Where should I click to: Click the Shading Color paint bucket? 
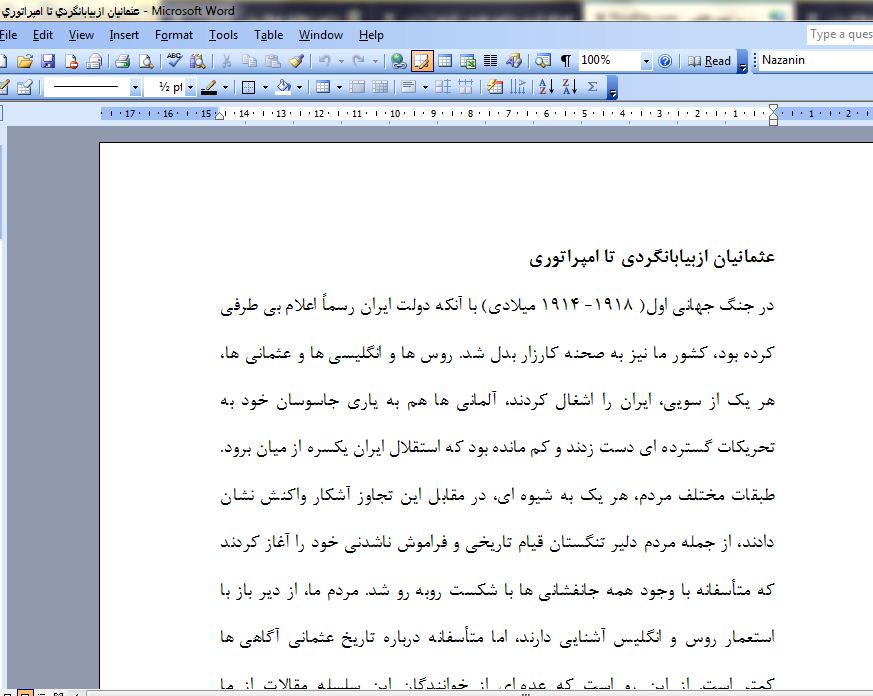click(x=283, y=87)
